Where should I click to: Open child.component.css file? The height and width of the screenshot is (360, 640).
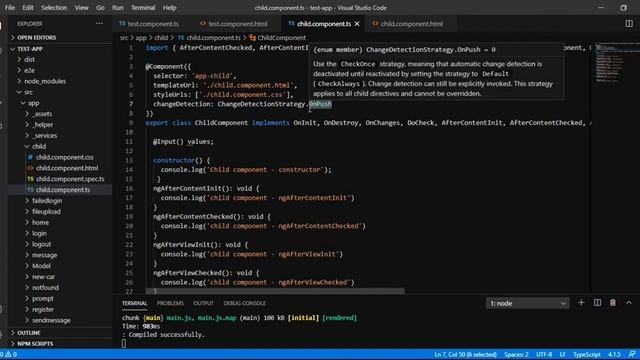click(60, 157)
